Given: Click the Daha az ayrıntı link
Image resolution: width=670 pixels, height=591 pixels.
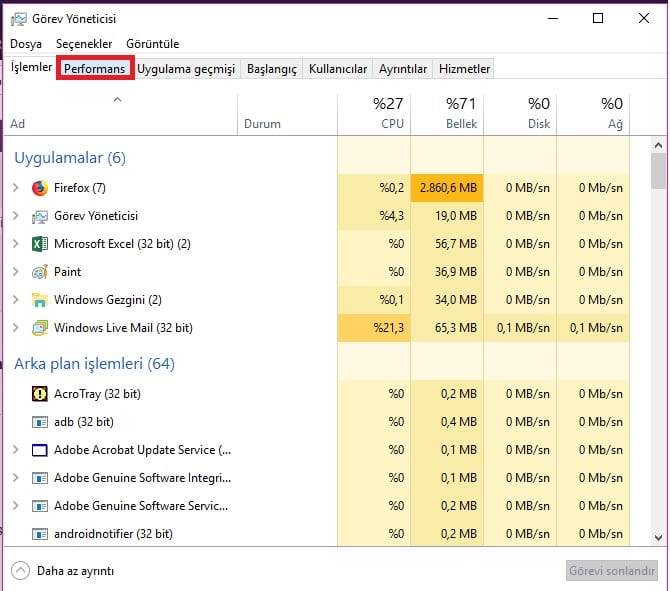Looking at the screenshot, I should (76, 571).
